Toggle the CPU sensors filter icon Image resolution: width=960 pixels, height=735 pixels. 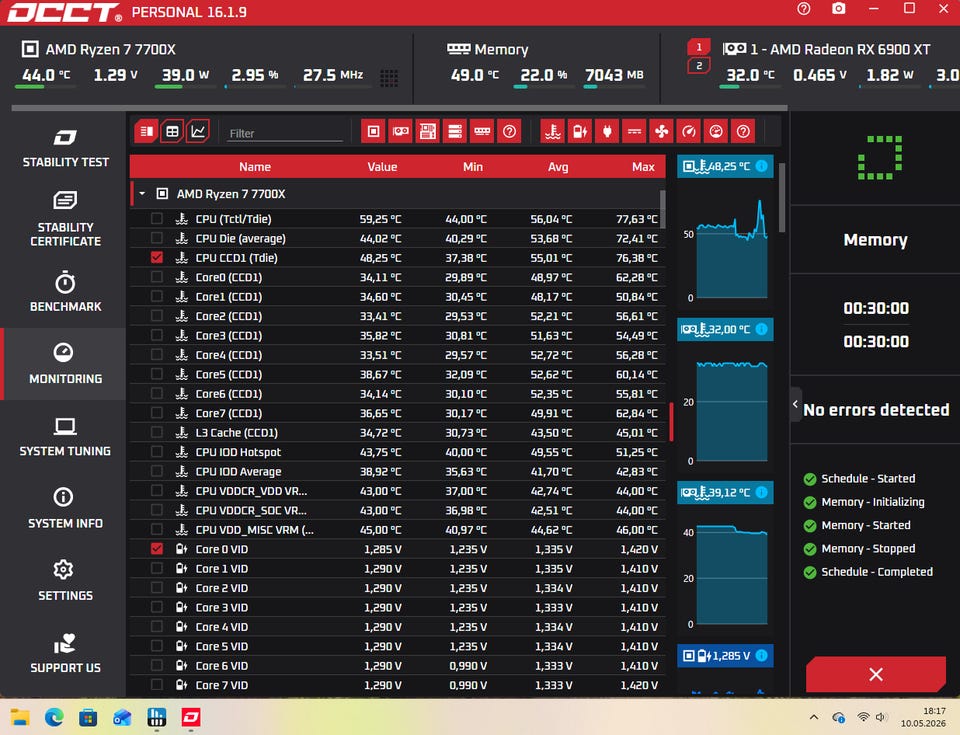point(373,131)
